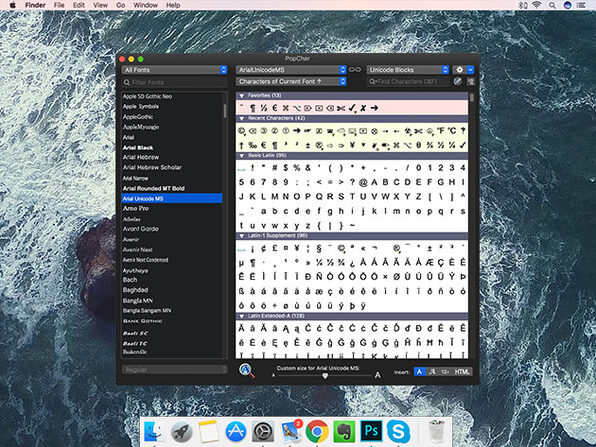Click the large A size icon
Screen dimensions: 596x447
coord(377,375)
